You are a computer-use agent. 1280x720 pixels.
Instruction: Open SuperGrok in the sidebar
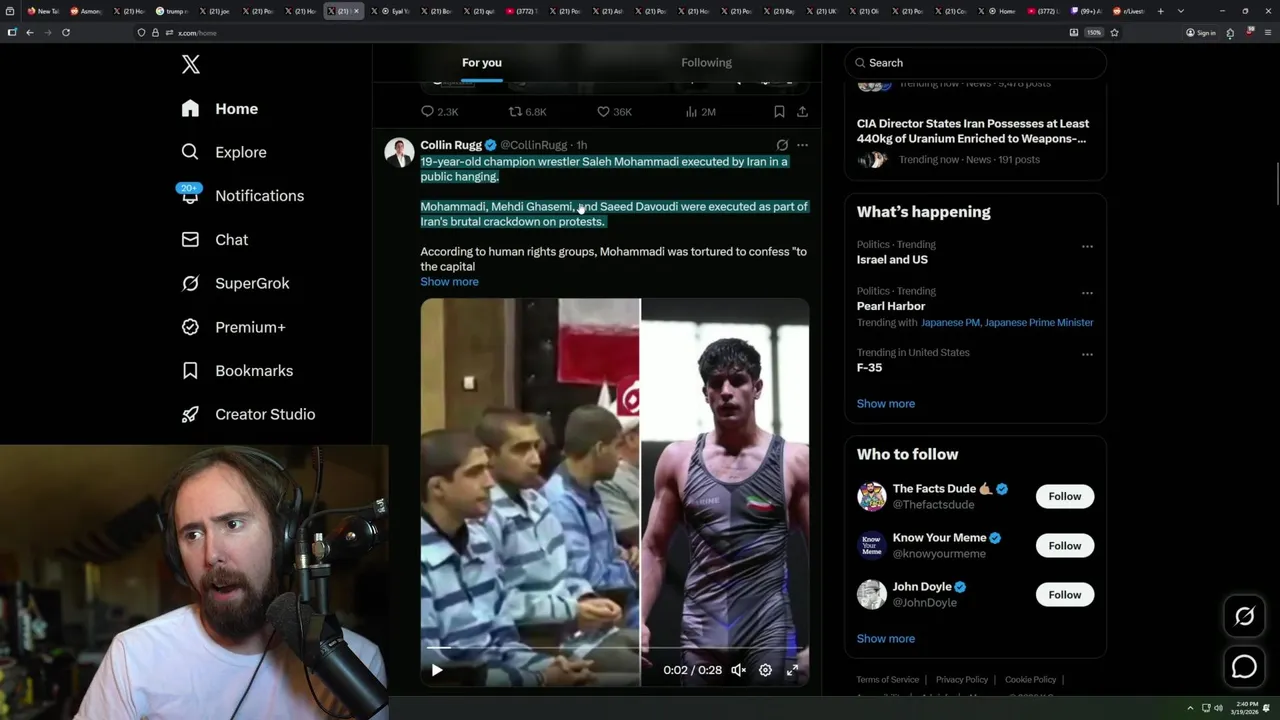coord(236,283)
